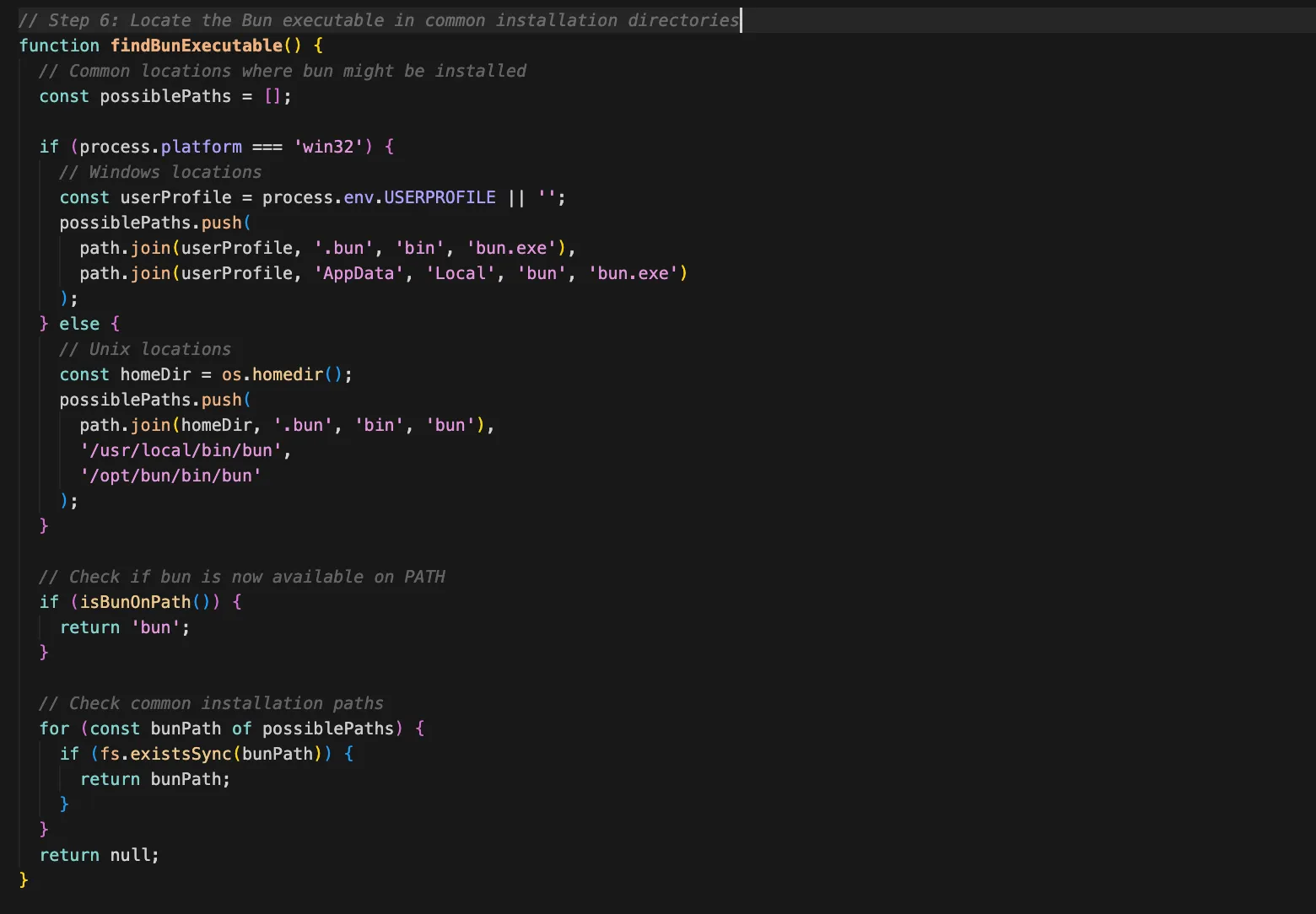
Task: Click the path.join(homeDir, '.bun', 'bin', 'bun') line
Action: tap(287, 425)
